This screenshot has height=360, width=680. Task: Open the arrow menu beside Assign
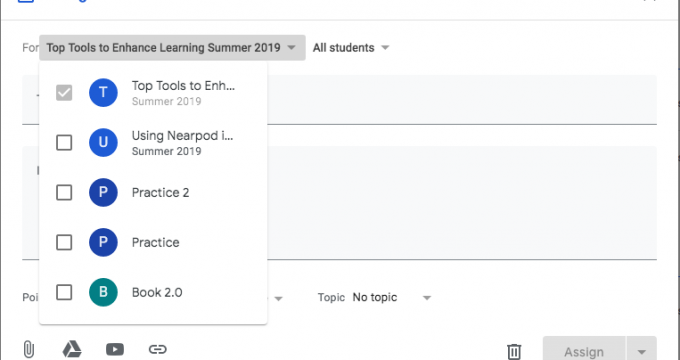[641, 352]
